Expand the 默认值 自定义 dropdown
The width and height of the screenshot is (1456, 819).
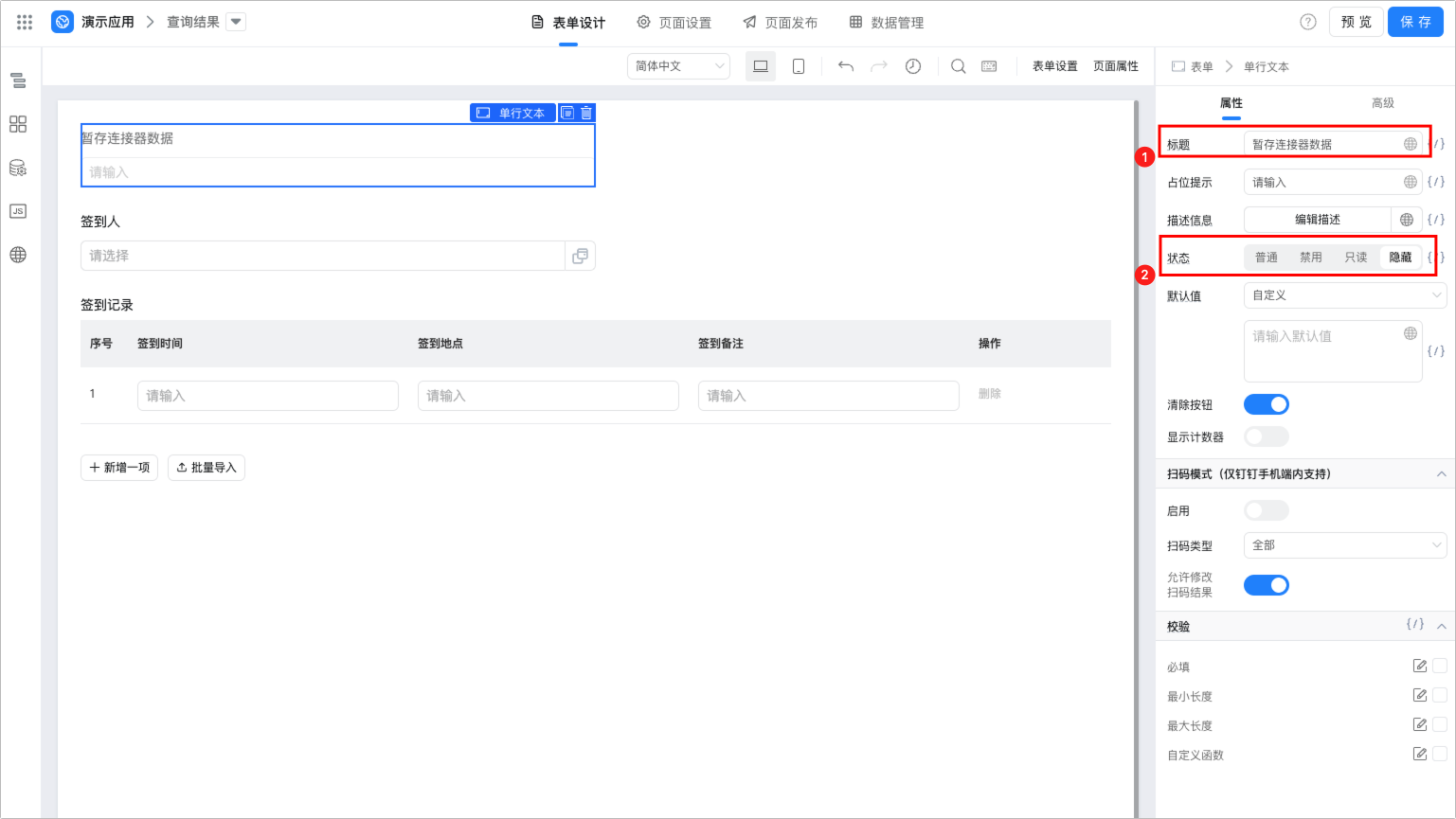tap(1344, 295)
